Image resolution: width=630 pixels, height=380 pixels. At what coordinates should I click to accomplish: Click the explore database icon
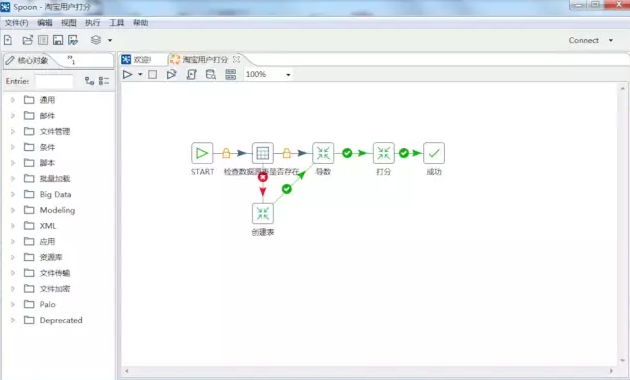click(x=211, y=74)
